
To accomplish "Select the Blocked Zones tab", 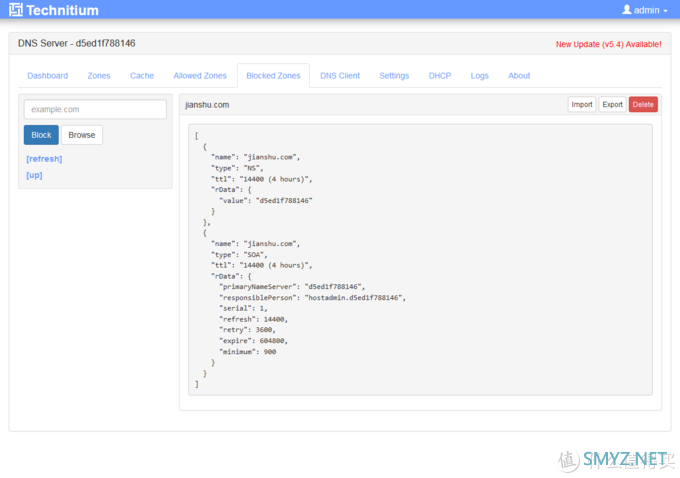I will point(273,76).
